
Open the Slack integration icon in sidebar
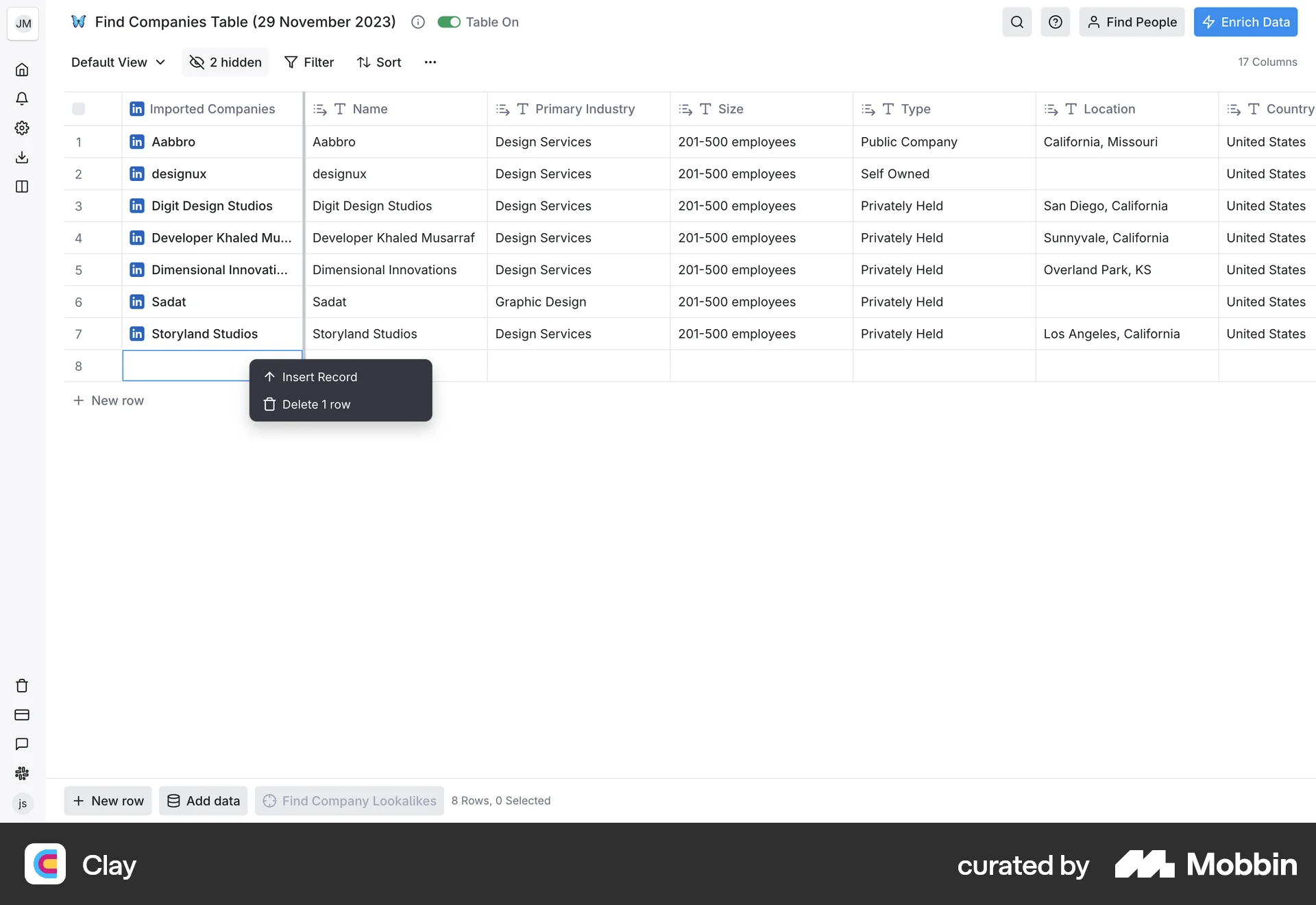point(23,773)
